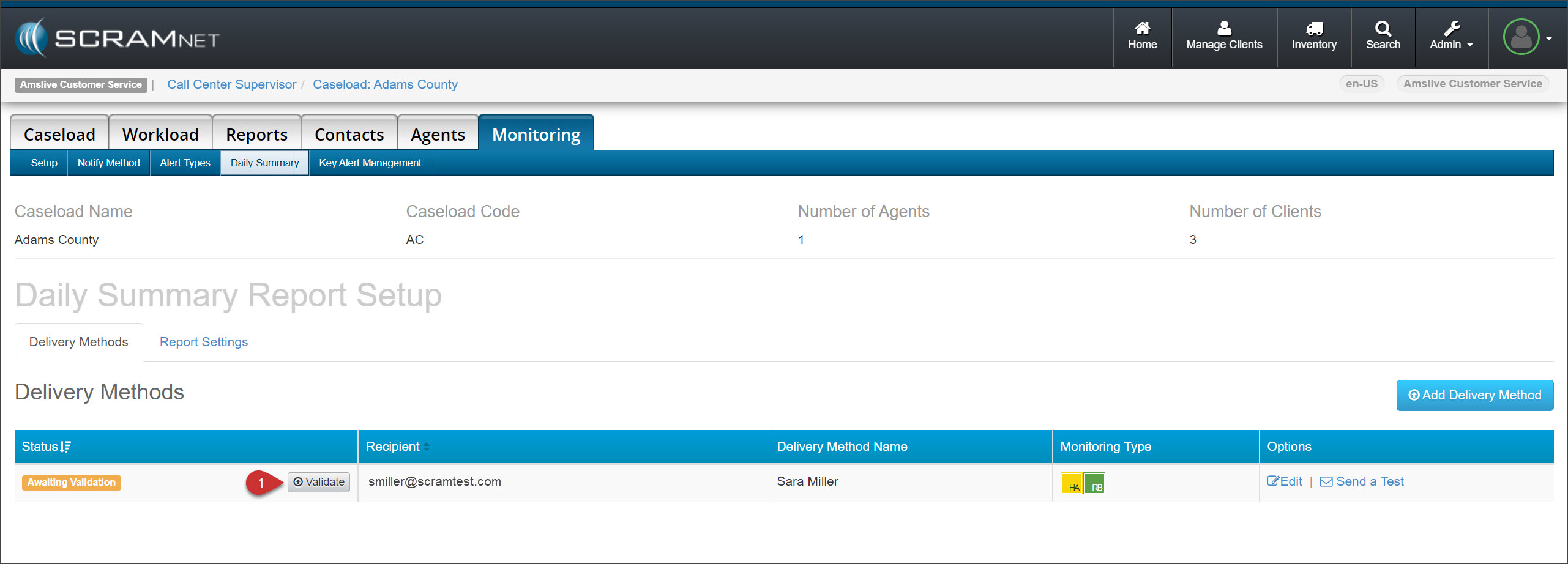
Task: Go to the Notify Method subtab
Action: click(x=108, y=163)
